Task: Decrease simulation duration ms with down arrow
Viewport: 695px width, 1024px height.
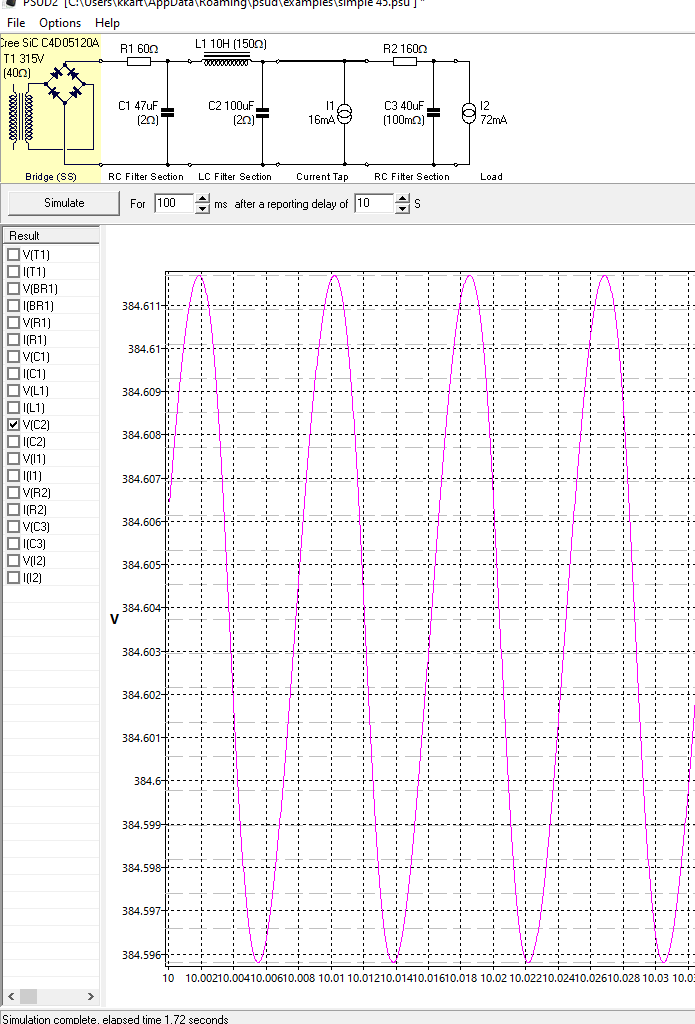Action: (202, 208)
